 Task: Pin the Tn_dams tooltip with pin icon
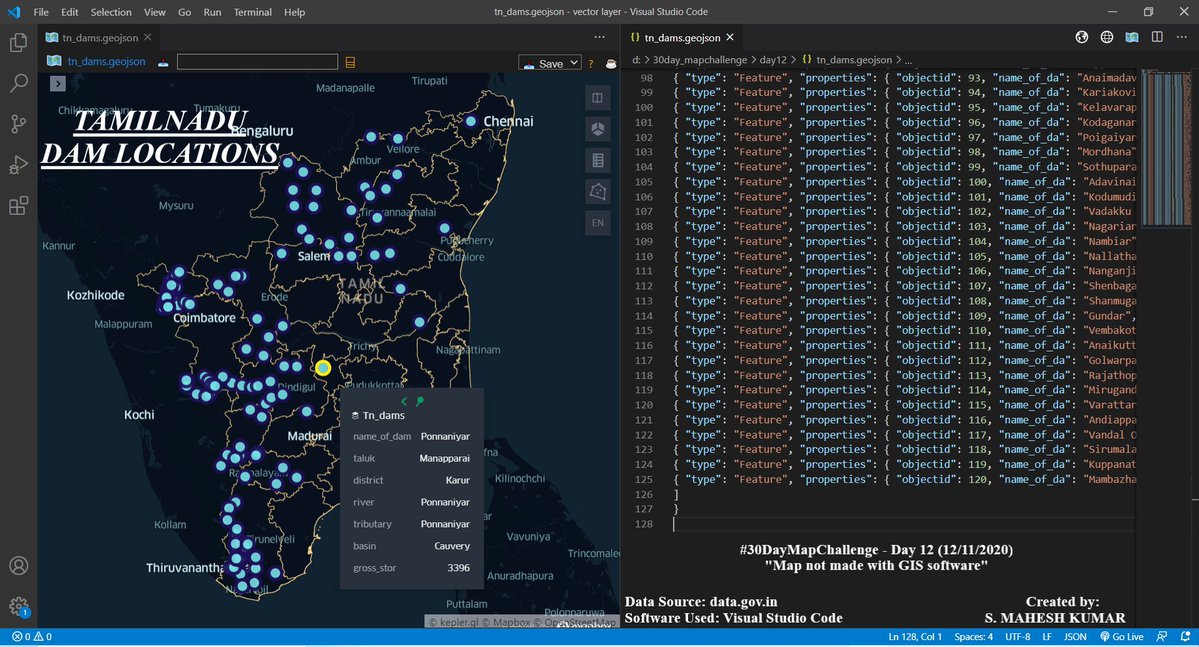(420, 401)
